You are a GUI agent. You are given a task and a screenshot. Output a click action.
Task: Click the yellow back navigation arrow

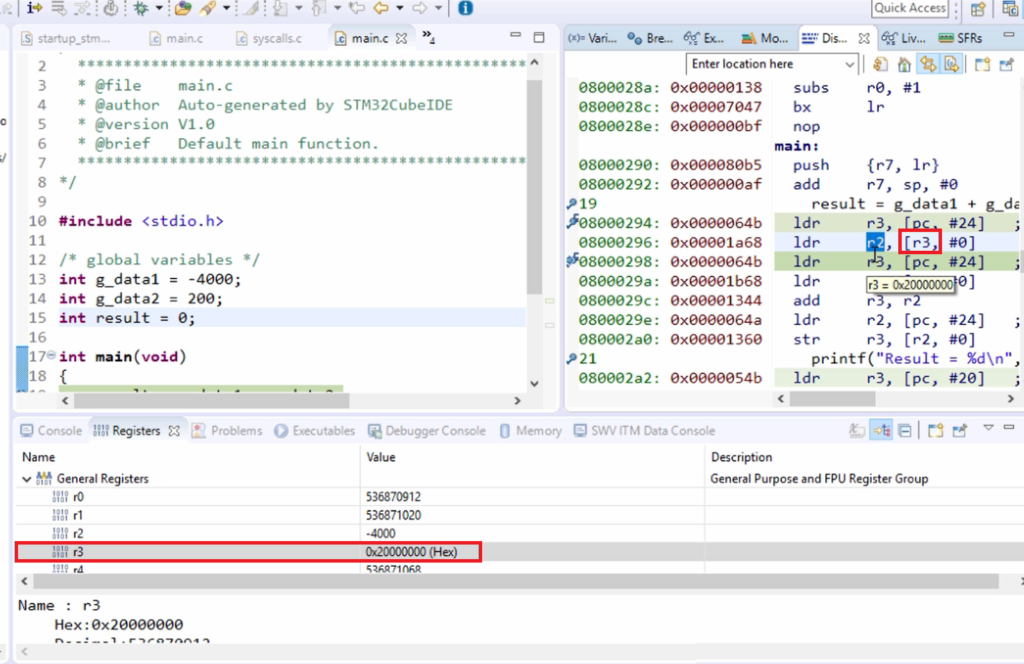(x=381, y=8)
